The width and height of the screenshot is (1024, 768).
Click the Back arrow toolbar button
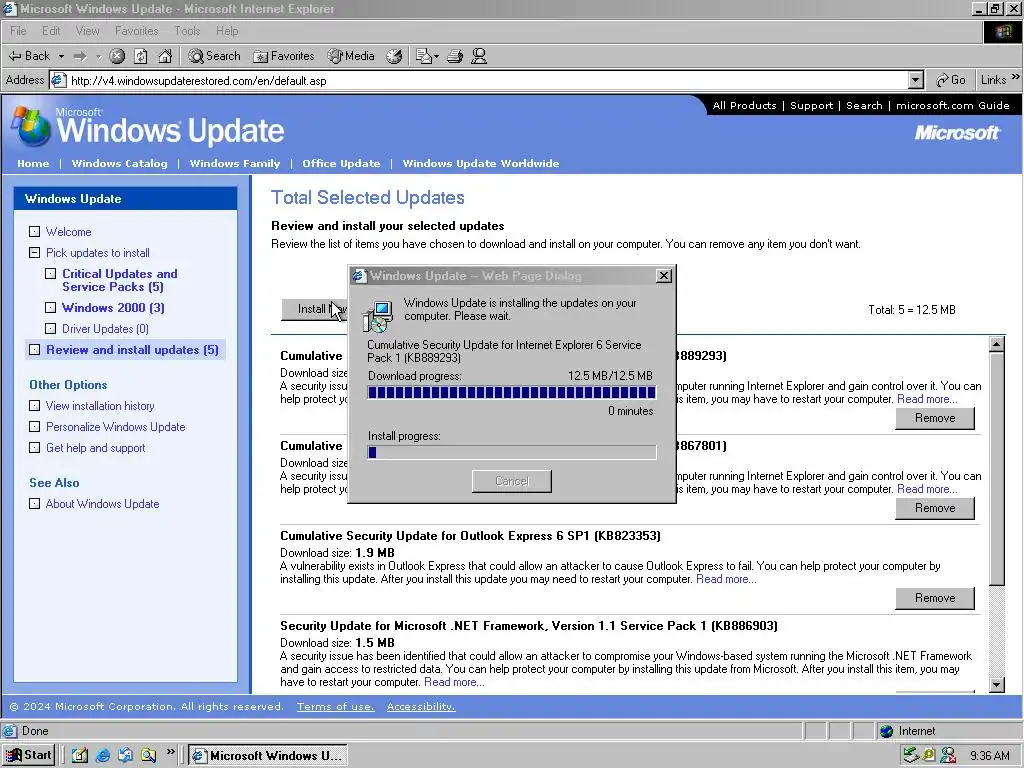coord(29,56)
